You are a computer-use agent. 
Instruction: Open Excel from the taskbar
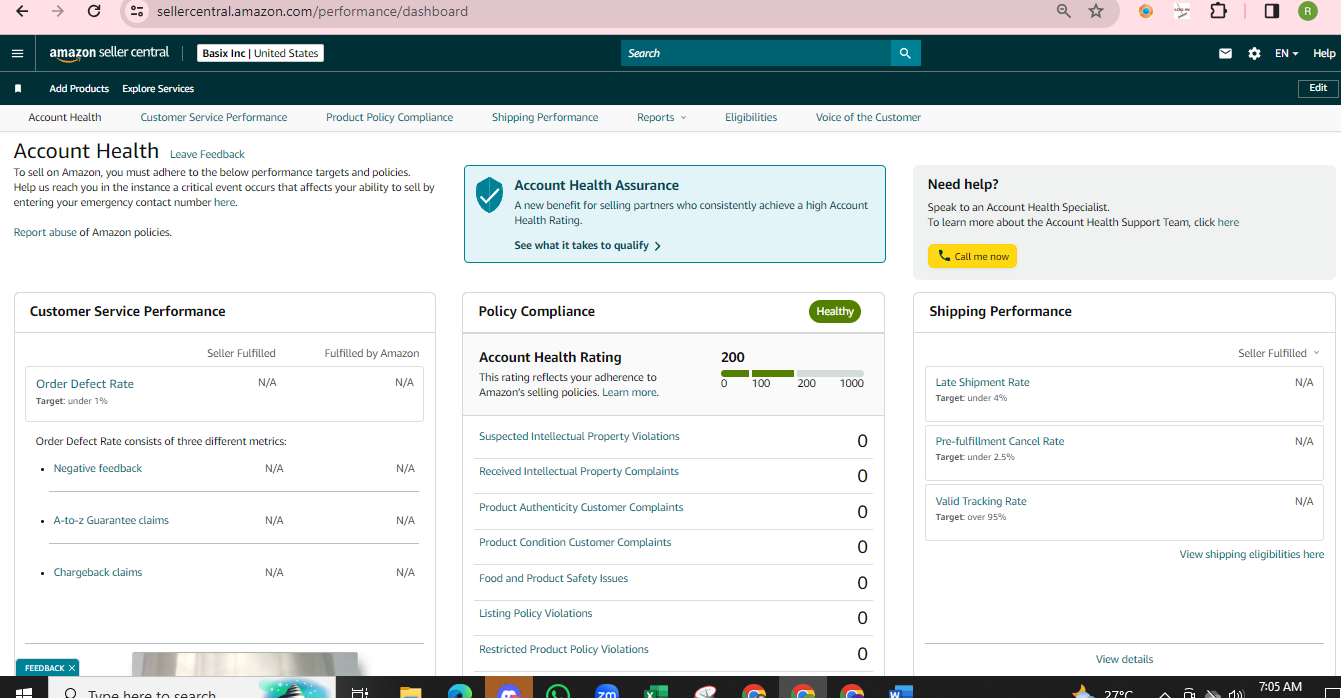point(656,692)
